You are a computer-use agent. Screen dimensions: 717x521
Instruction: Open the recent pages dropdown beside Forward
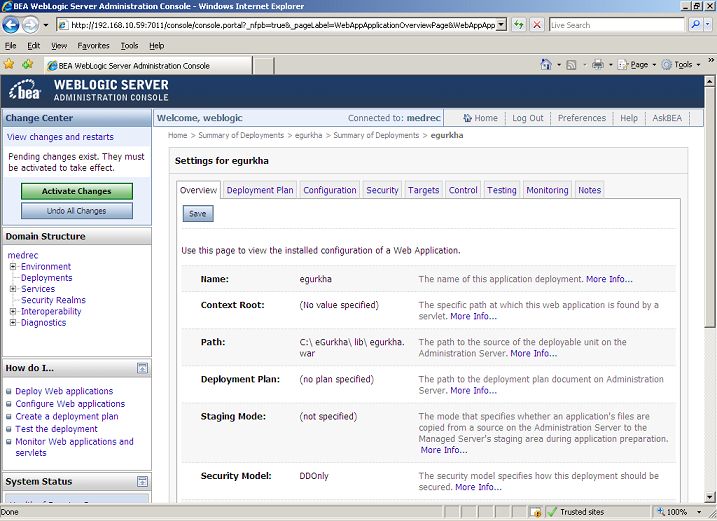point(46,25)
